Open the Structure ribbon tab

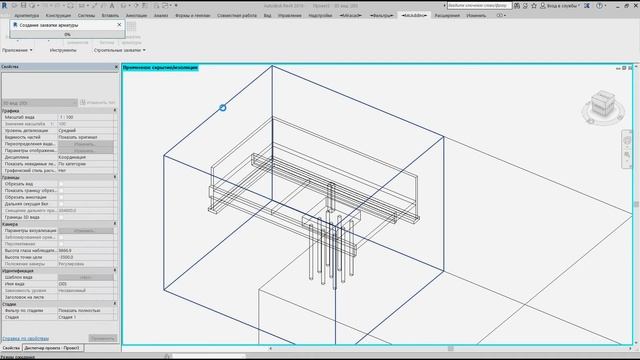pos(58,16)
